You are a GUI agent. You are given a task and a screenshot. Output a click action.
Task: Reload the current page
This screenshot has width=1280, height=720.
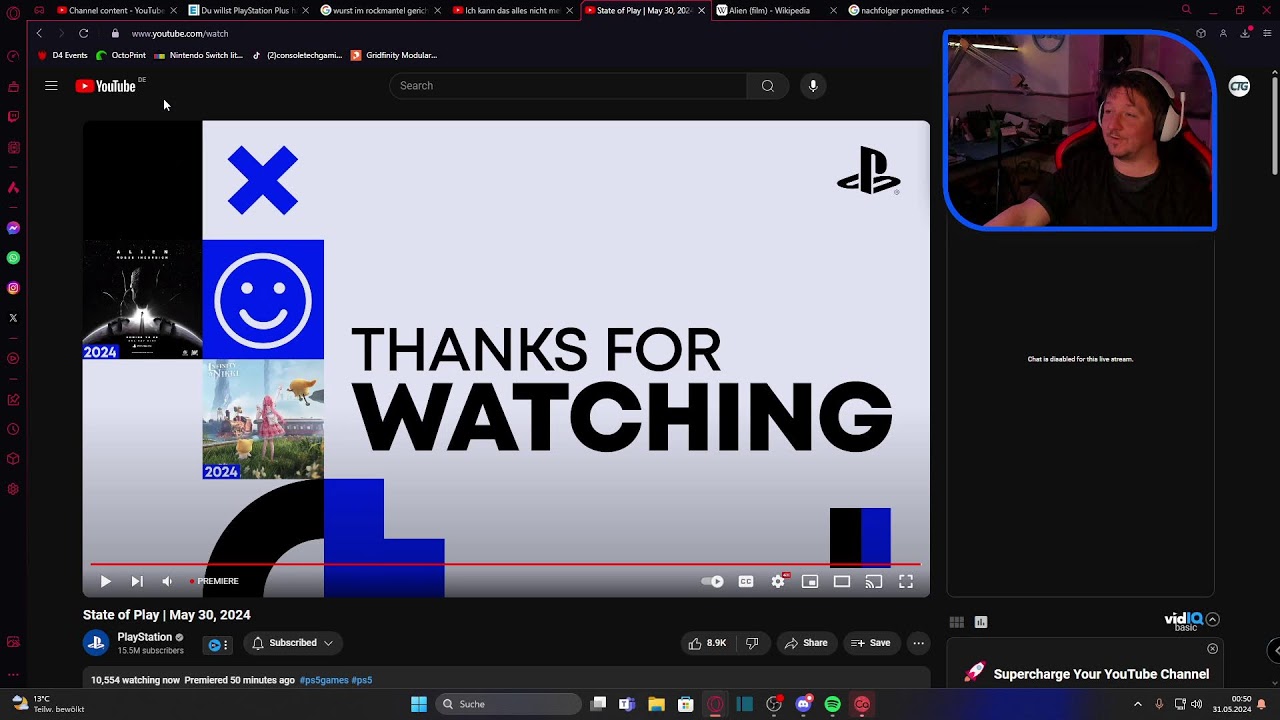click(84, 33)
